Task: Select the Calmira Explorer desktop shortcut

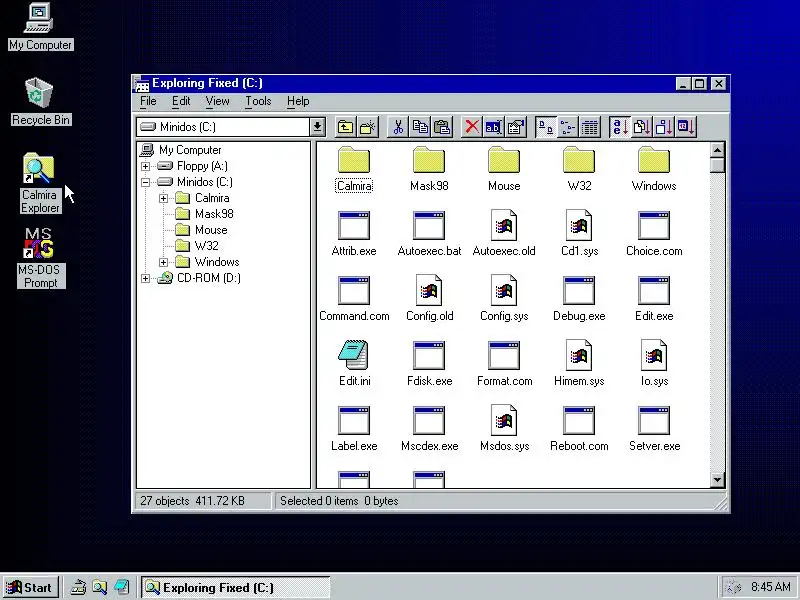Action: click(40, 184)
